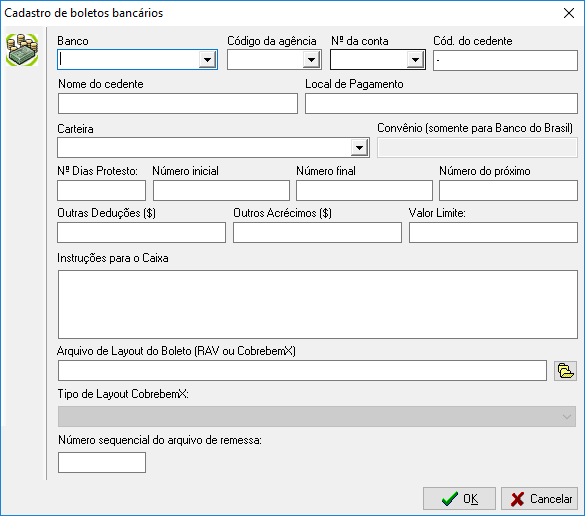
Task: Click the money stack icon in sidebar
Action: tap(22, 50)
